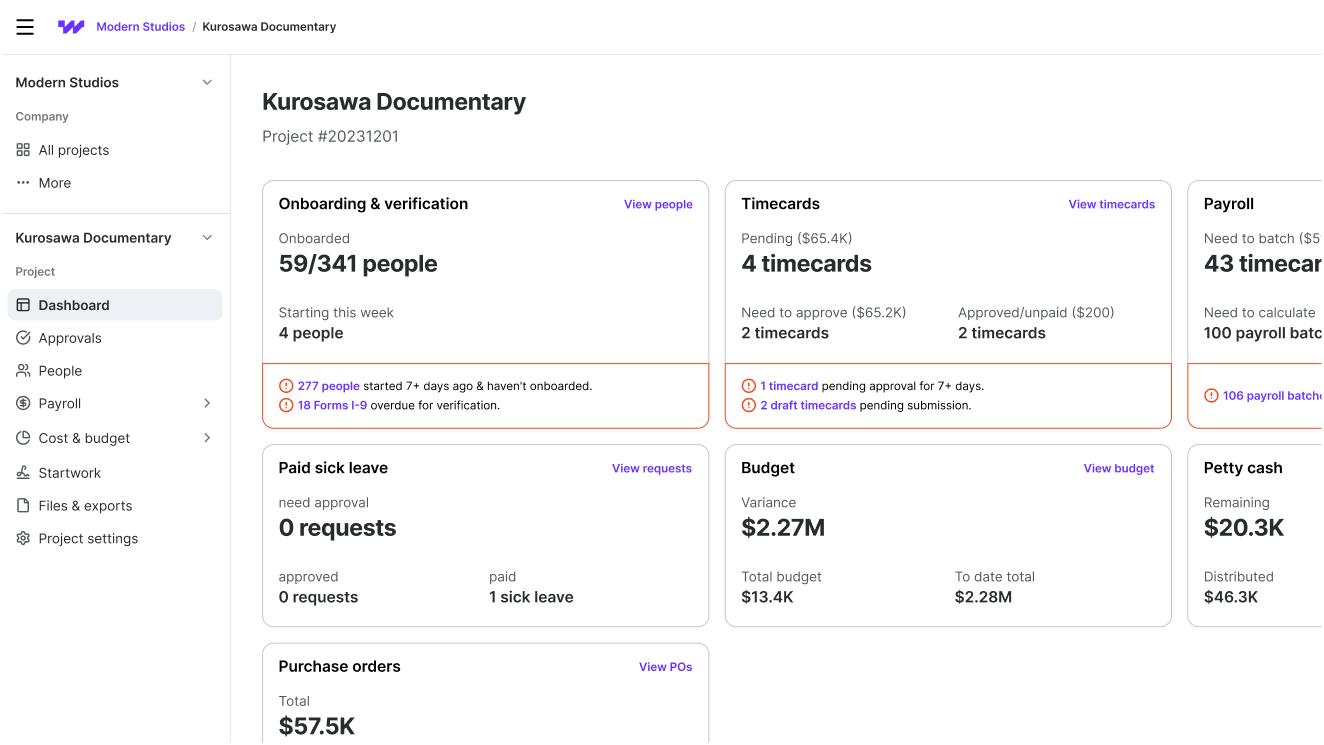Collapse the Kurosawa Documentary project section
Viewport: 1324px width, 745px height.
[x=207, y=238]
